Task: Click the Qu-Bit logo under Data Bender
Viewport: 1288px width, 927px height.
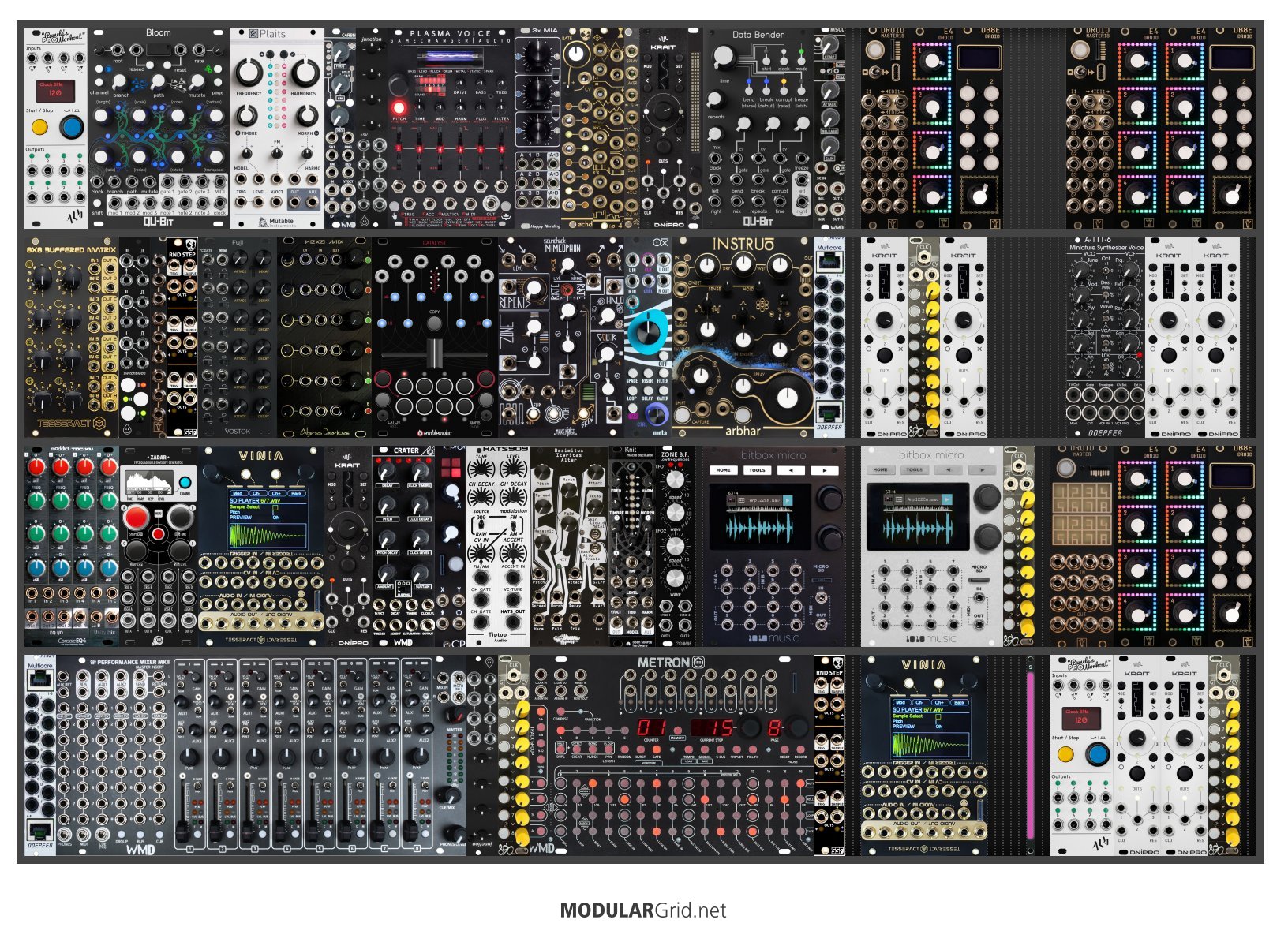Action: click(x=758, y=222)
